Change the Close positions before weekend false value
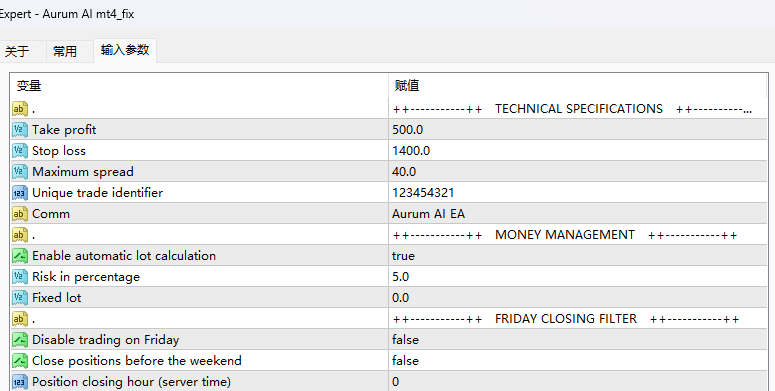Screen dimensions: 775x391 tap(405, 361)
